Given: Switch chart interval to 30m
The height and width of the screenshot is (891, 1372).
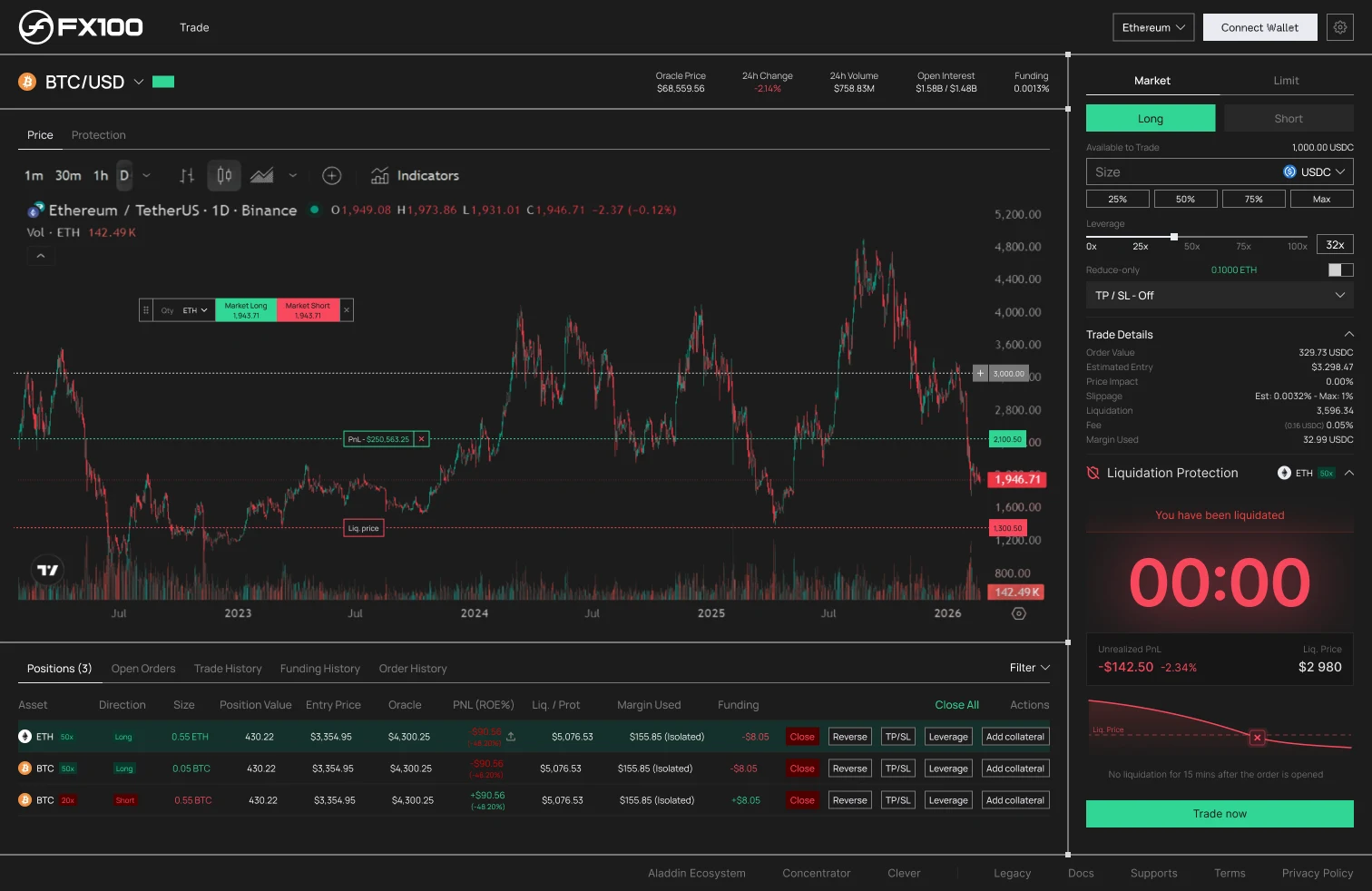Looking at the screenshot, I should 68,175.
